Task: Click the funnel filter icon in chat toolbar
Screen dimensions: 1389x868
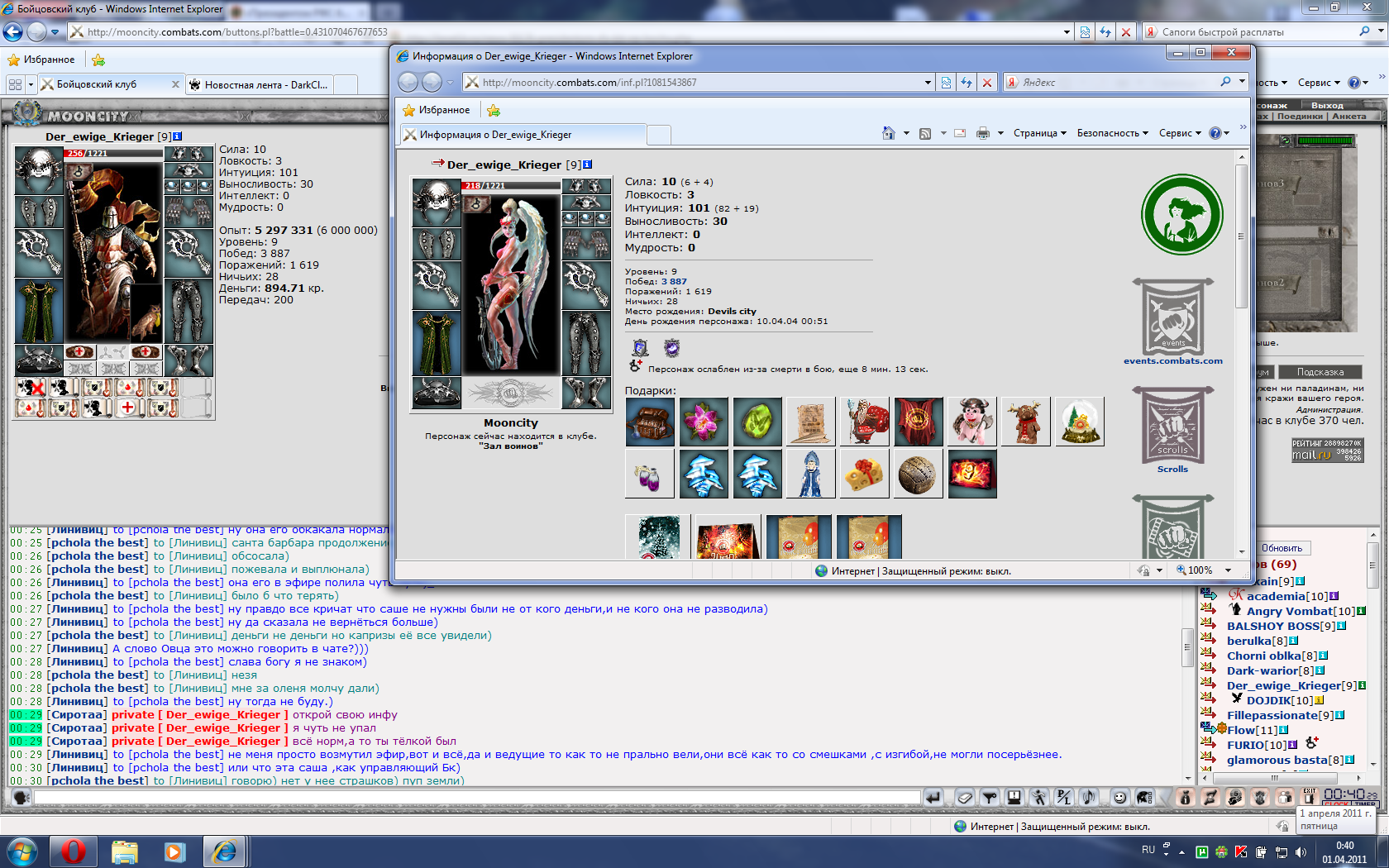Action: tap(989, 797)
